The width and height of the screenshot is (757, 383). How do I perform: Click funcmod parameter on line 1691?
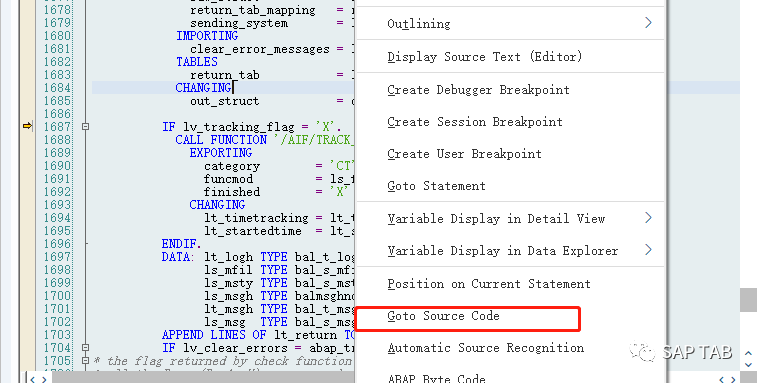click(228, 179)
